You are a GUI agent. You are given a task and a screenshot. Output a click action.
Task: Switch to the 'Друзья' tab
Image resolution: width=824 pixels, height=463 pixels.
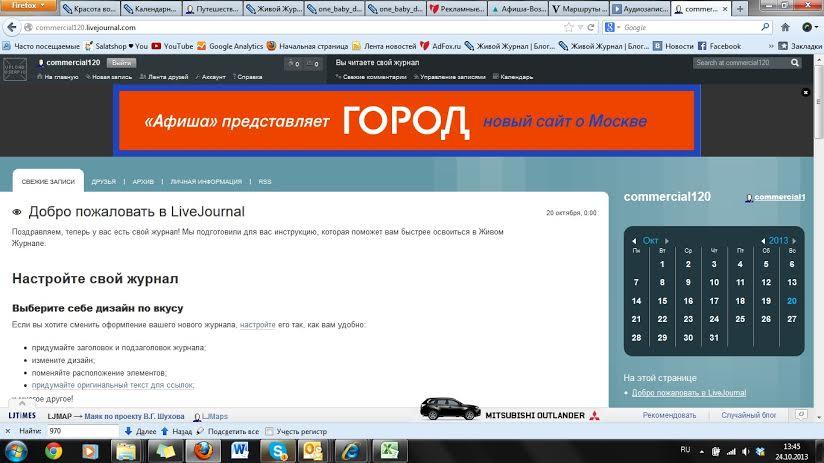(103, 182)
